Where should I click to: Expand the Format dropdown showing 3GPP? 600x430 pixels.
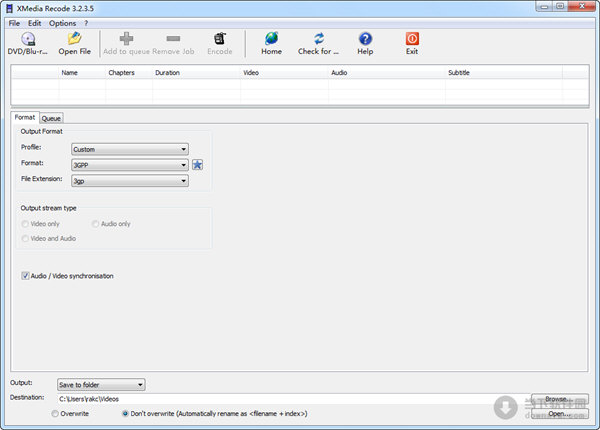pyautogui.click(x=130, y=165)
